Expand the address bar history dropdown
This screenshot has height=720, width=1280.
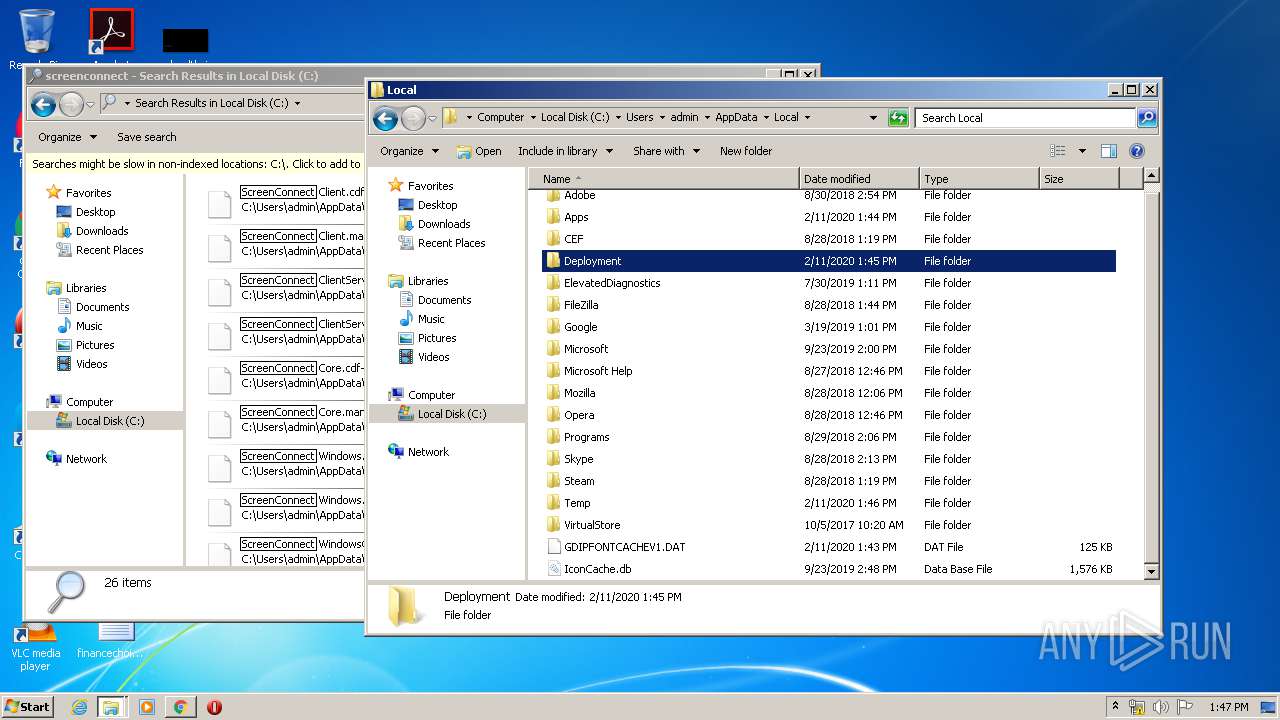(x=875, y=118)
